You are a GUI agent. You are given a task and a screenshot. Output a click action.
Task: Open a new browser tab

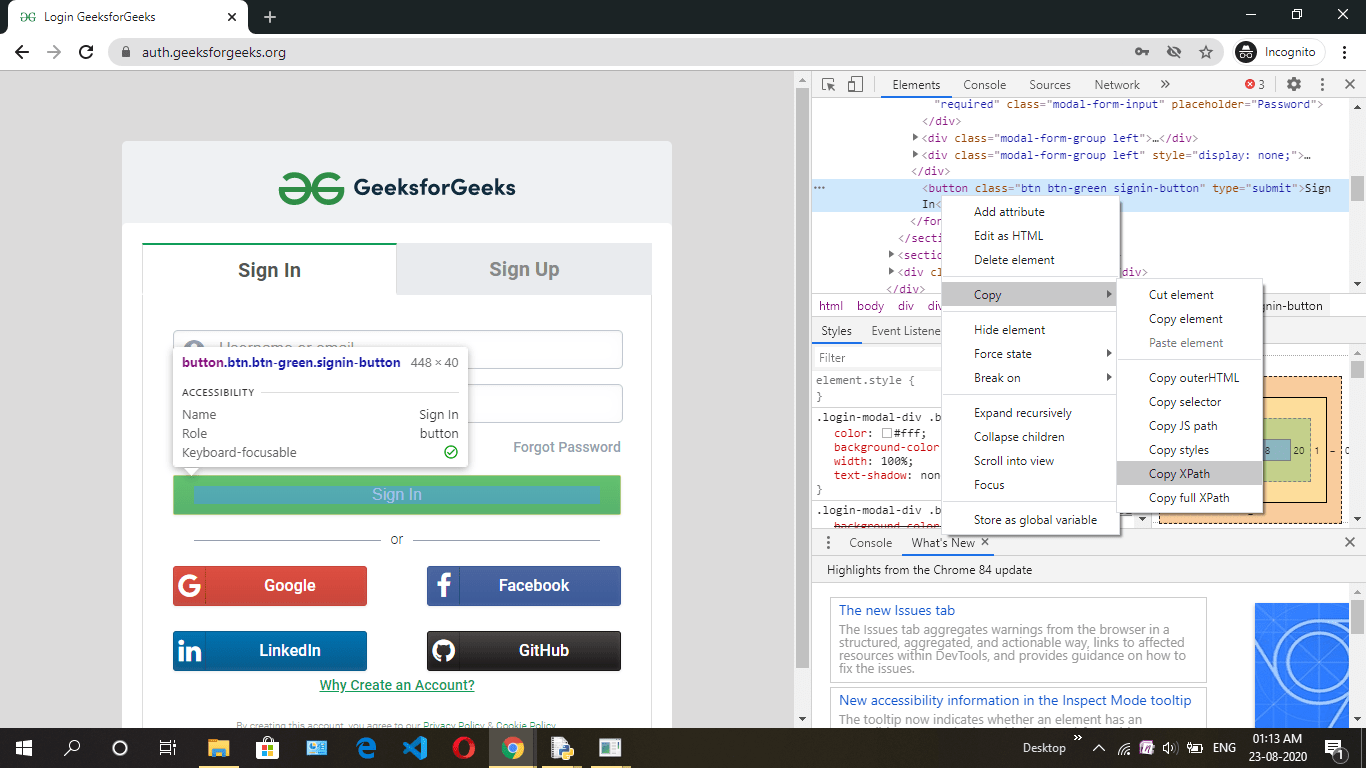(270, 17)
